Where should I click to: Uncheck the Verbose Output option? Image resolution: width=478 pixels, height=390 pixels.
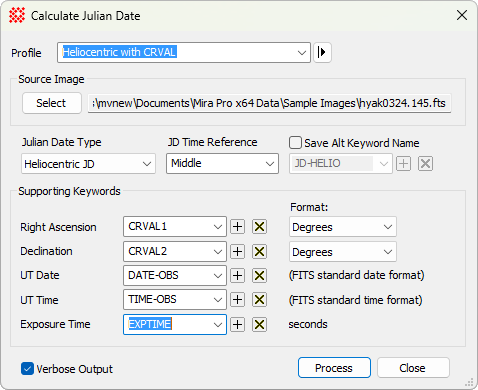pyautogui.click(x=27, y=369)
